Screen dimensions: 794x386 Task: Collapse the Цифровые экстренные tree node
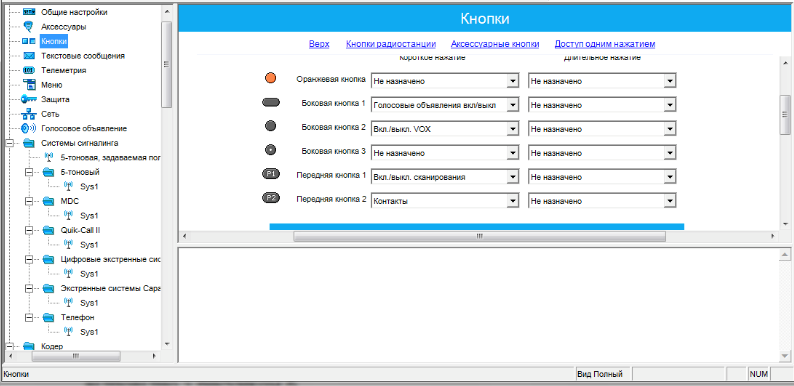28,259
